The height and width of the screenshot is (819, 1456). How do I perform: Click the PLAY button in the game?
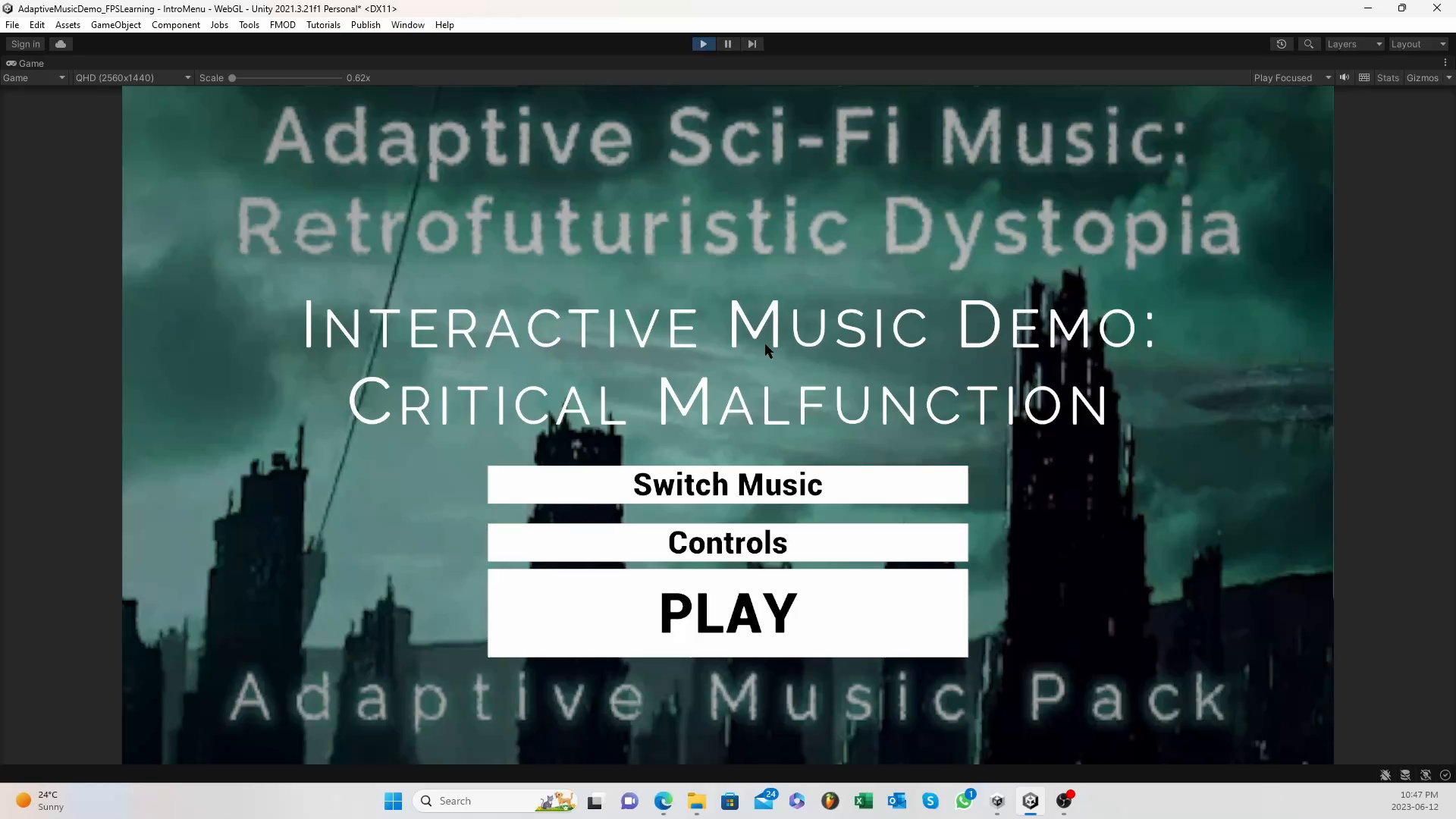click(x=727, y=613)
